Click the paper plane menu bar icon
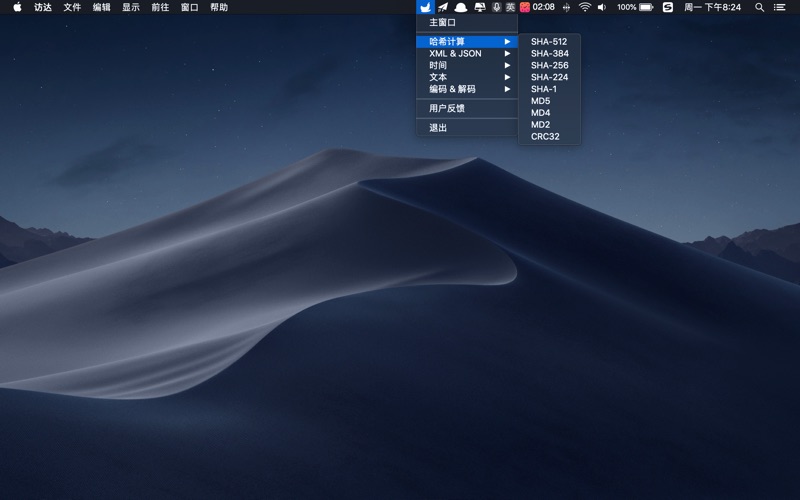Screen dimensions: 800x500 click(x=443, y=7)
